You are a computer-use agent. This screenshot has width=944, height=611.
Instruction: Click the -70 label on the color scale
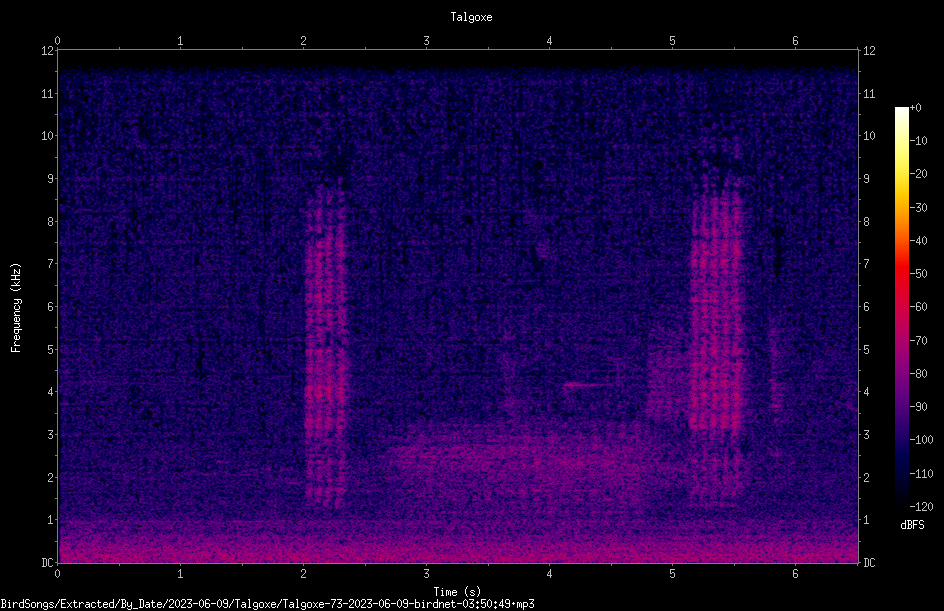918,341
